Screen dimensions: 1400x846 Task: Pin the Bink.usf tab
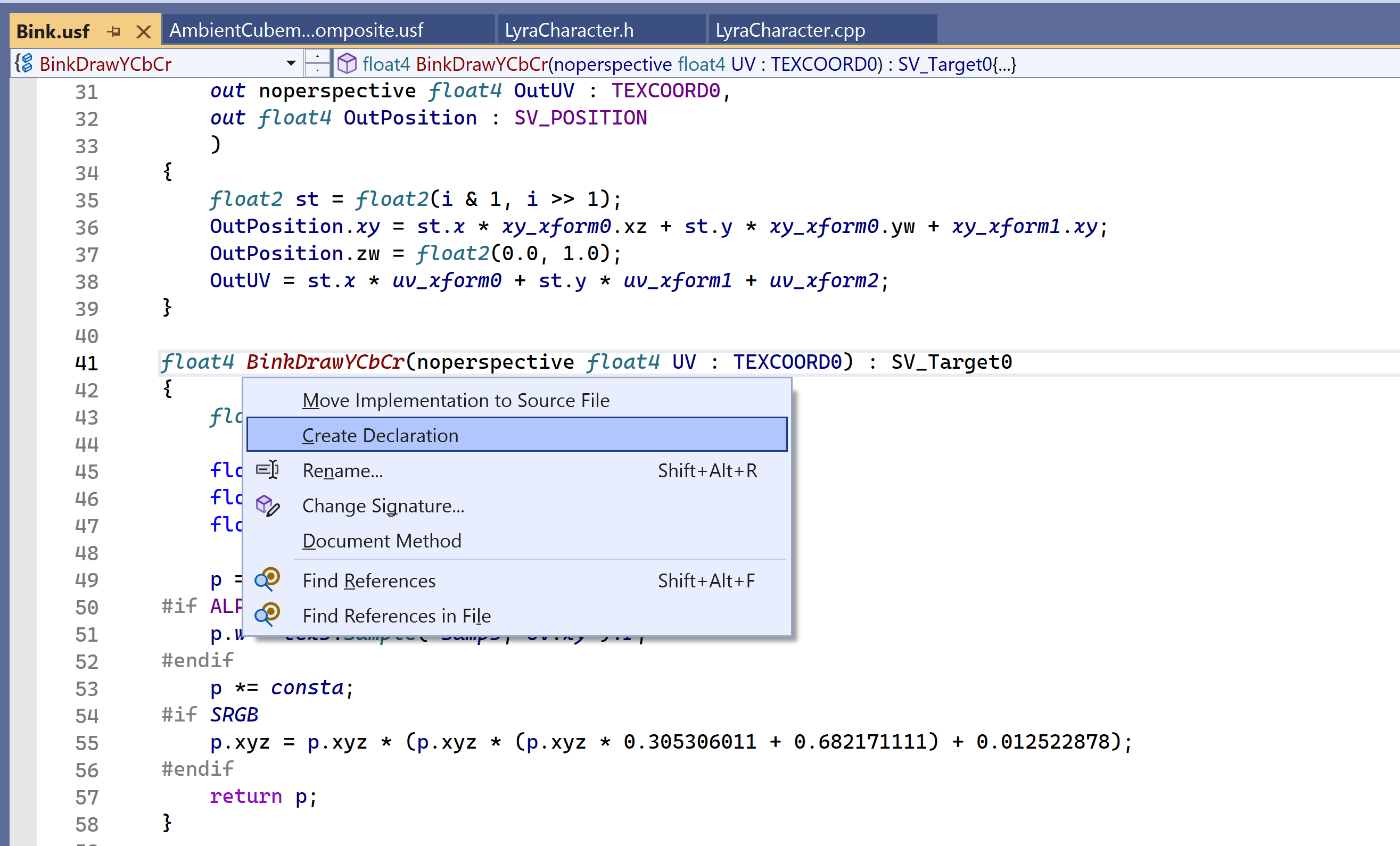click(x=113, y=31)
